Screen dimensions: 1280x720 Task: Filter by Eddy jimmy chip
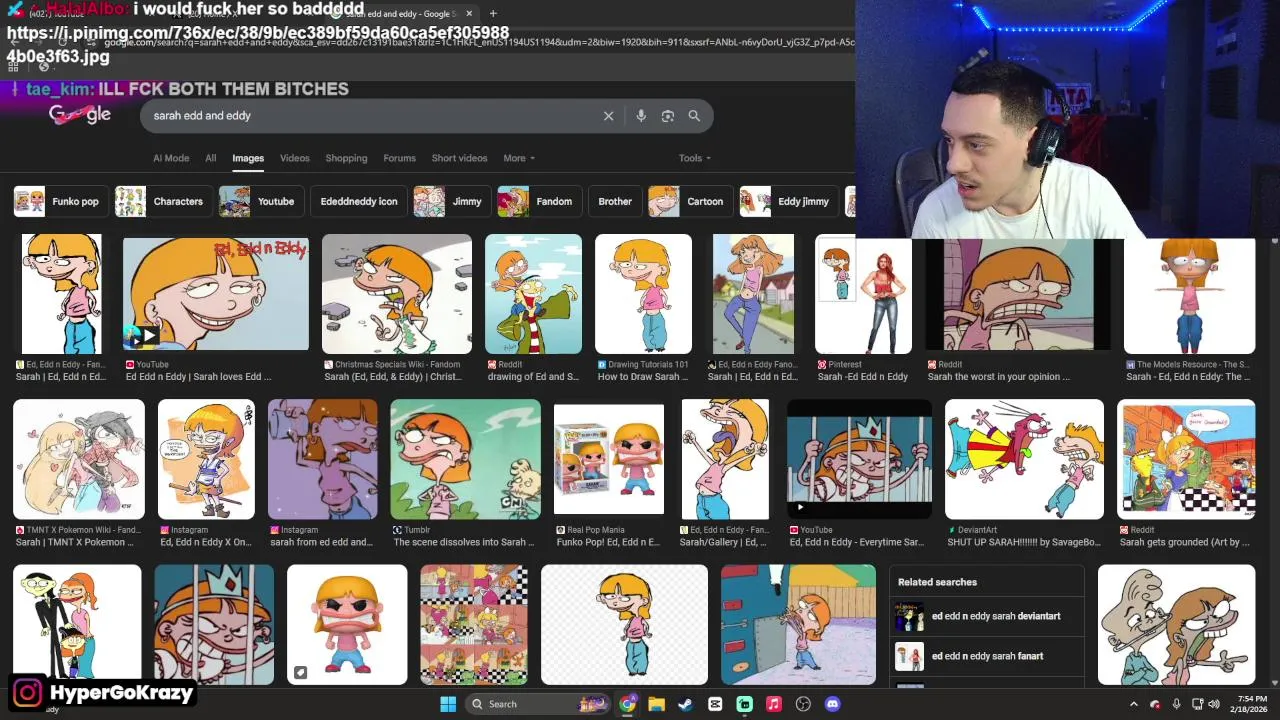(x=787, y=201)
